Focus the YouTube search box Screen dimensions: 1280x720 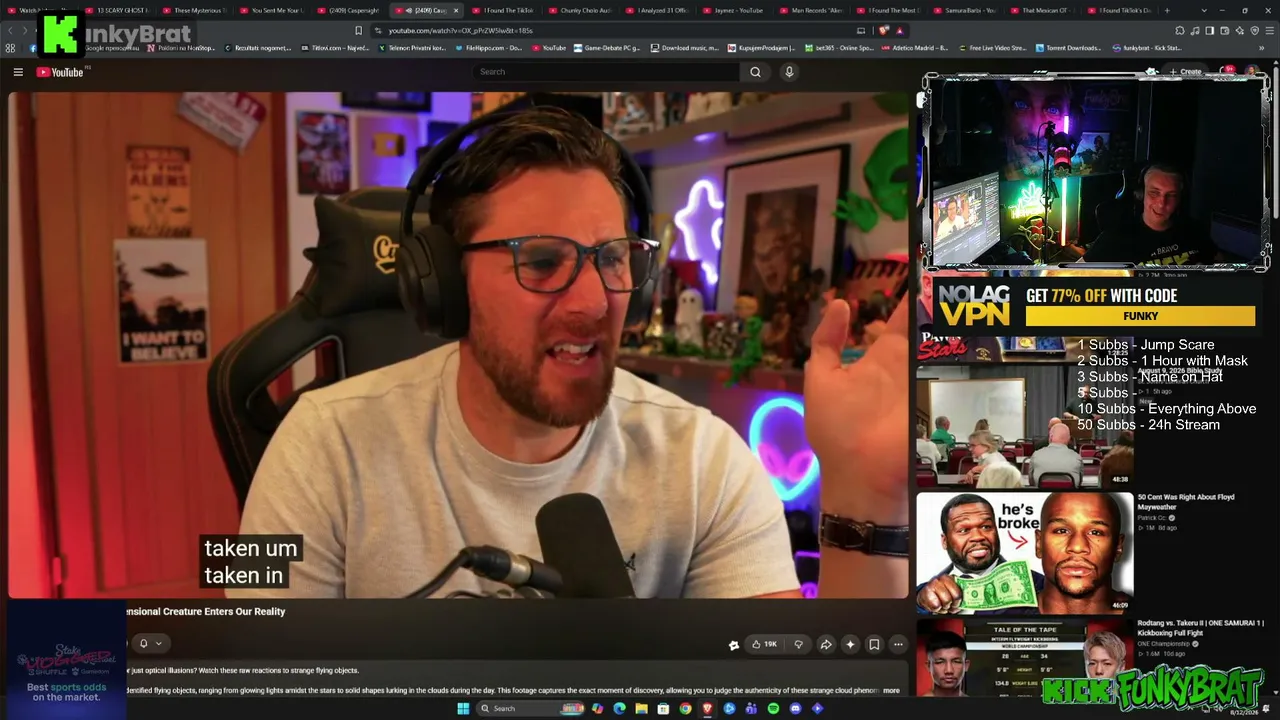606,72
